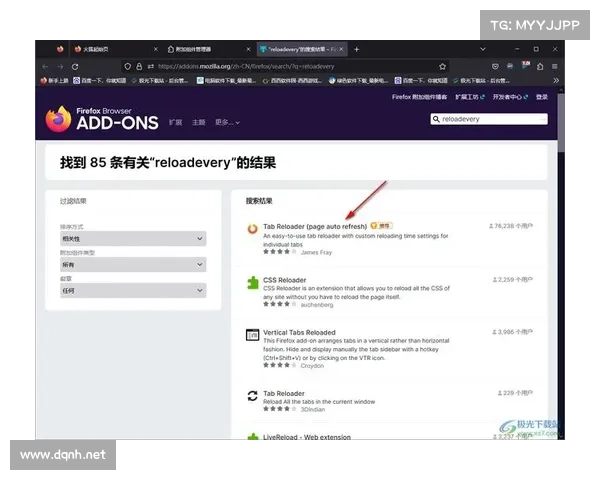Expand the 更多 menu in header
This screenshot has width=600, height=480.
coord(227,122)
